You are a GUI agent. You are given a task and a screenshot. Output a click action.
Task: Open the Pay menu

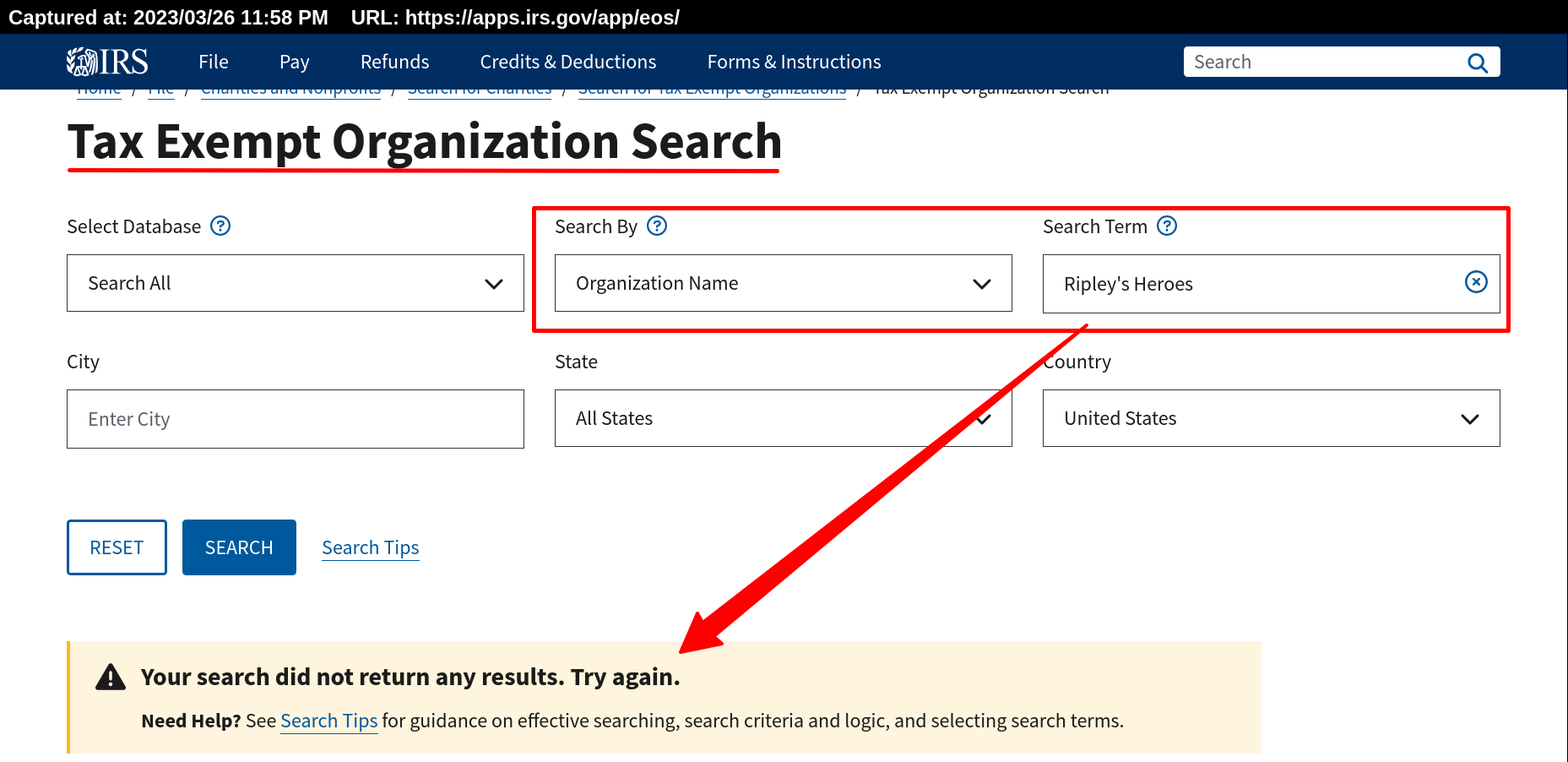pos(295,62)
